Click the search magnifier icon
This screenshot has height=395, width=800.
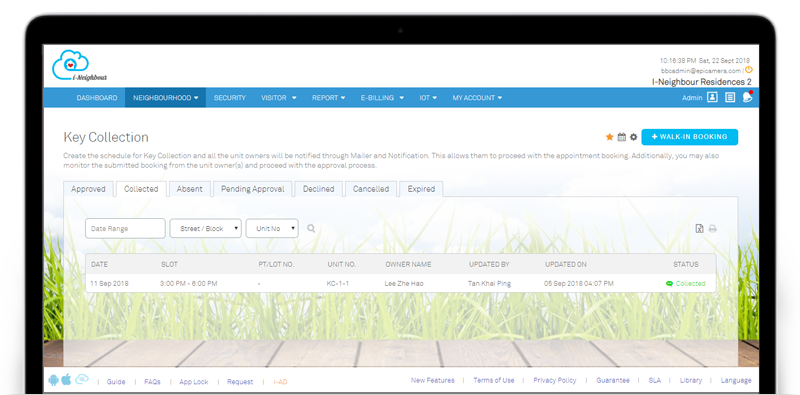click(311, 229)
